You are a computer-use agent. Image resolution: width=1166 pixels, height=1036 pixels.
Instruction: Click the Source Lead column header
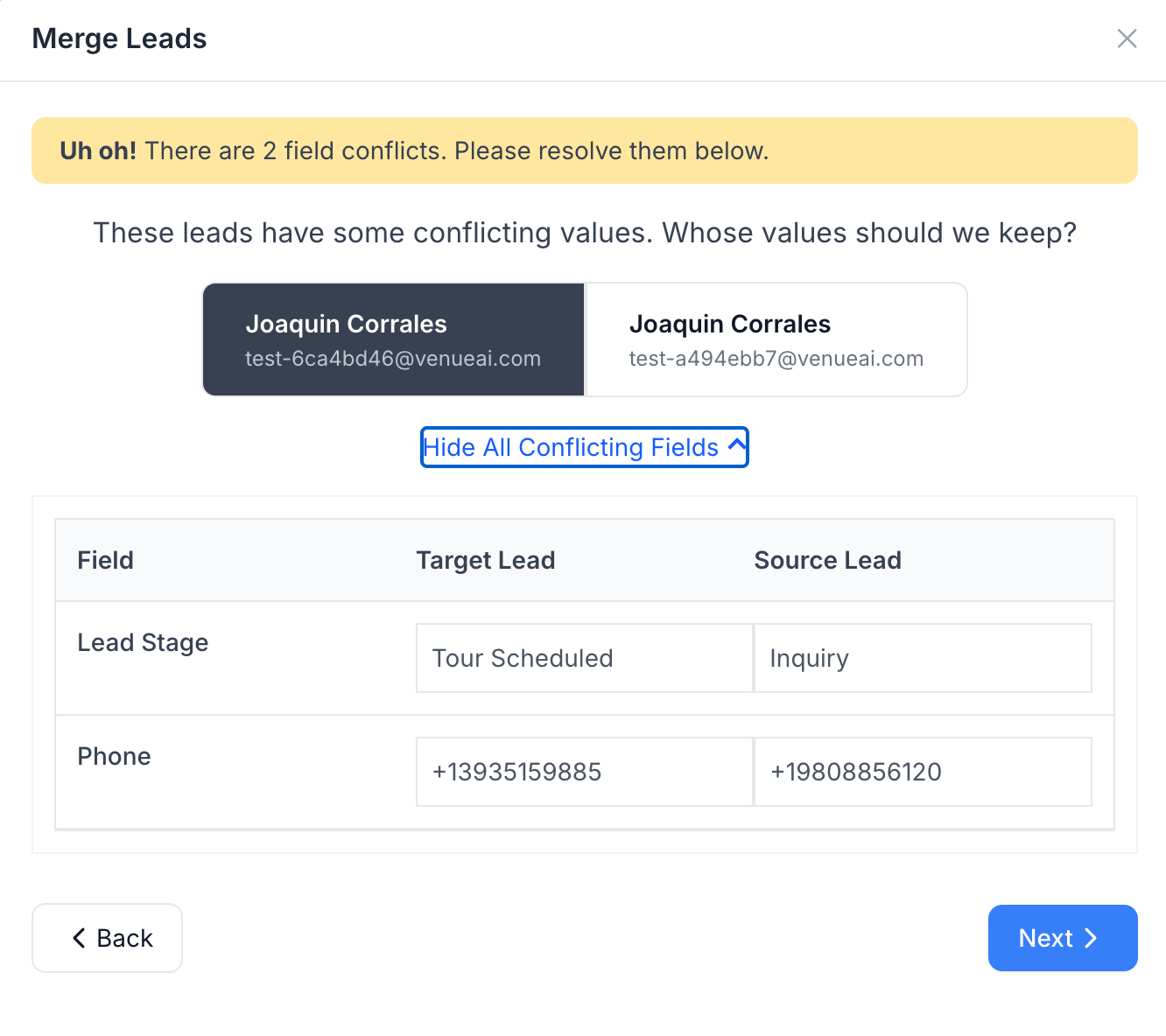coord(827,560)
